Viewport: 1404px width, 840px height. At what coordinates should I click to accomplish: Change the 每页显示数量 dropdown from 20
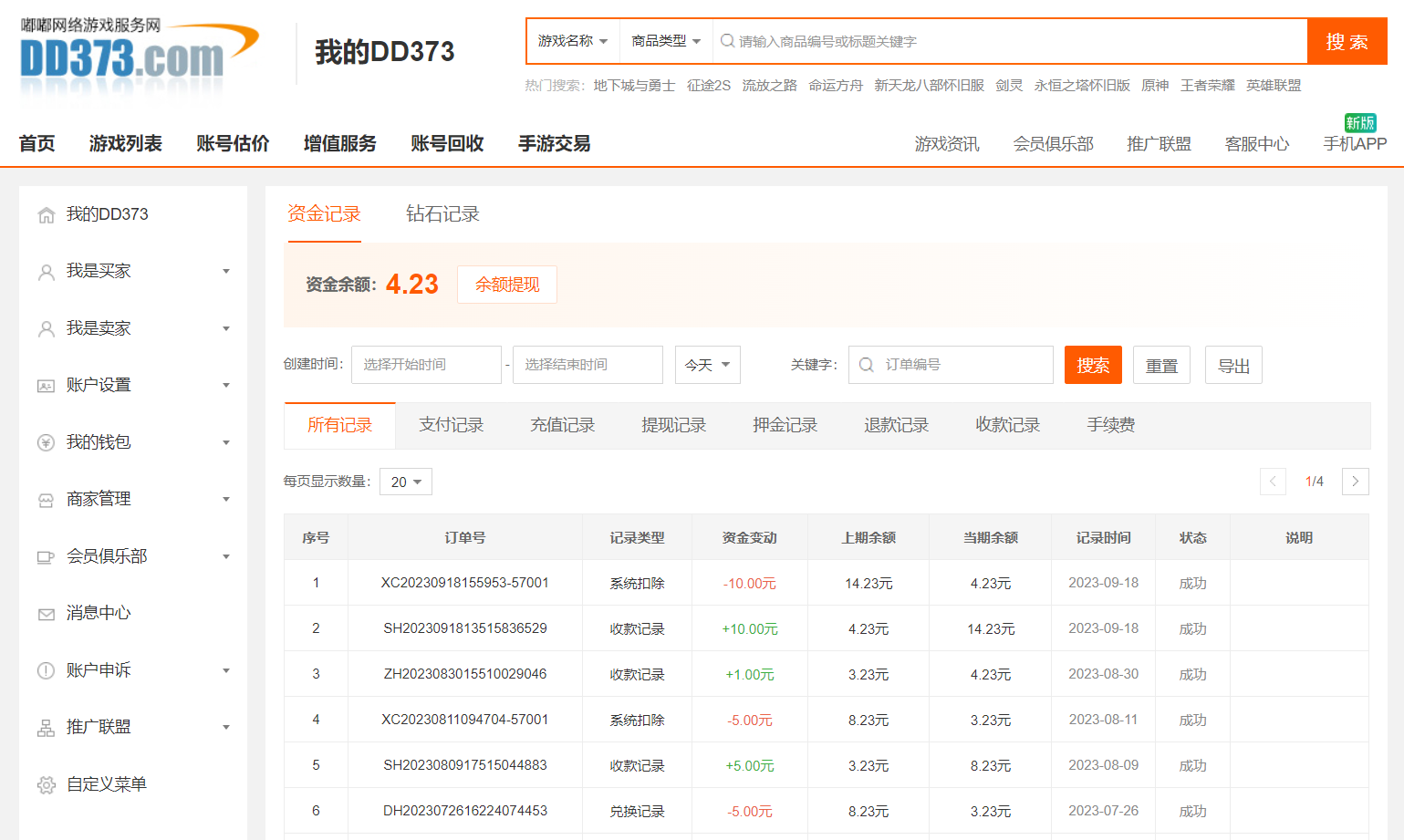click(x=406, y=482)
